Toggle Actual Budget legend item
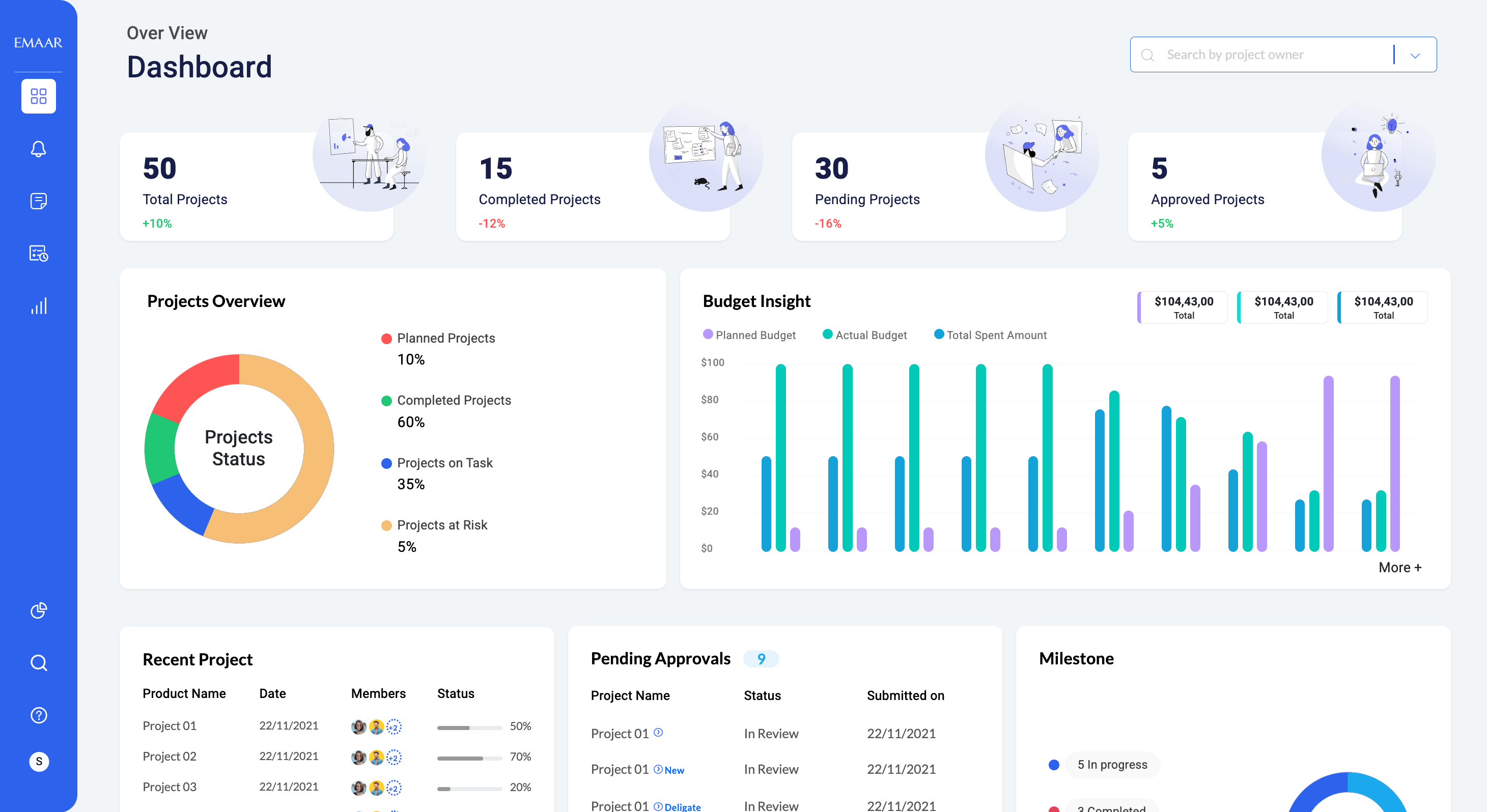The image size is (1487, 812). pos(865,334)
